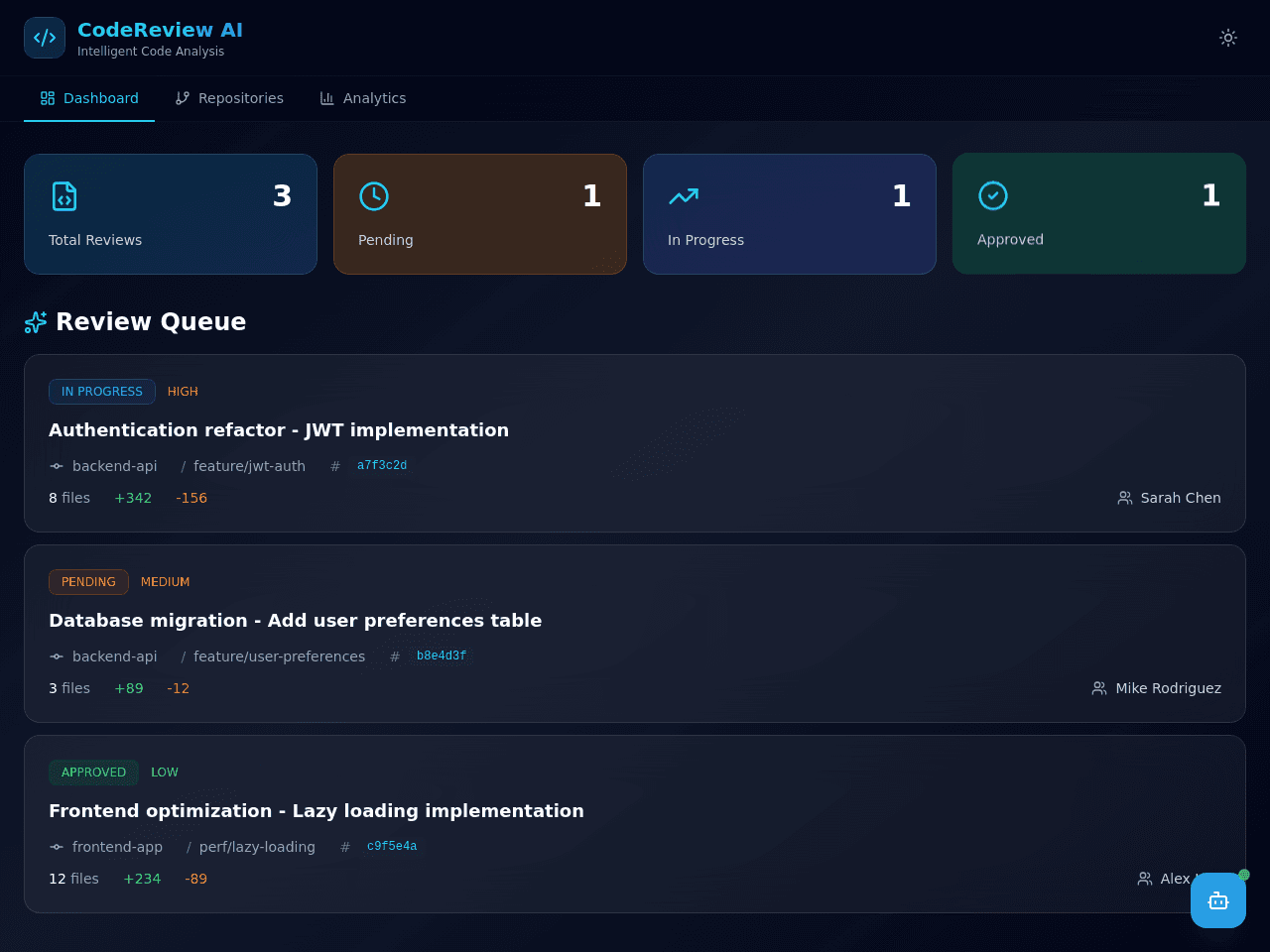Click the +234 additions value
The height and width of the screenshot is (952, 1270).
[x=142, y=879]
